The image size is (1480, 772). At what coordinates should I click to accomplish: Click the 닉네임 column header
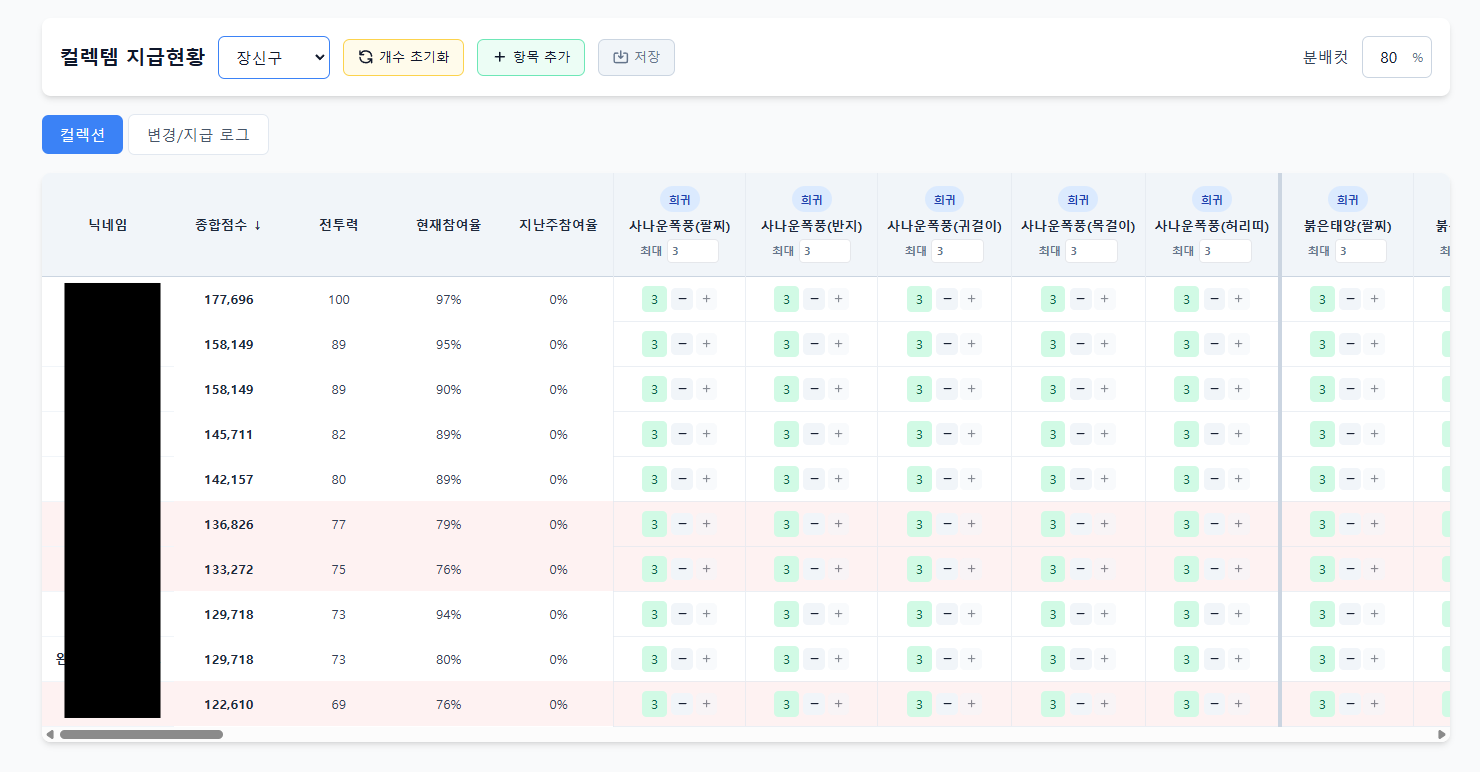pyautogui.click(x=108, y=225)
